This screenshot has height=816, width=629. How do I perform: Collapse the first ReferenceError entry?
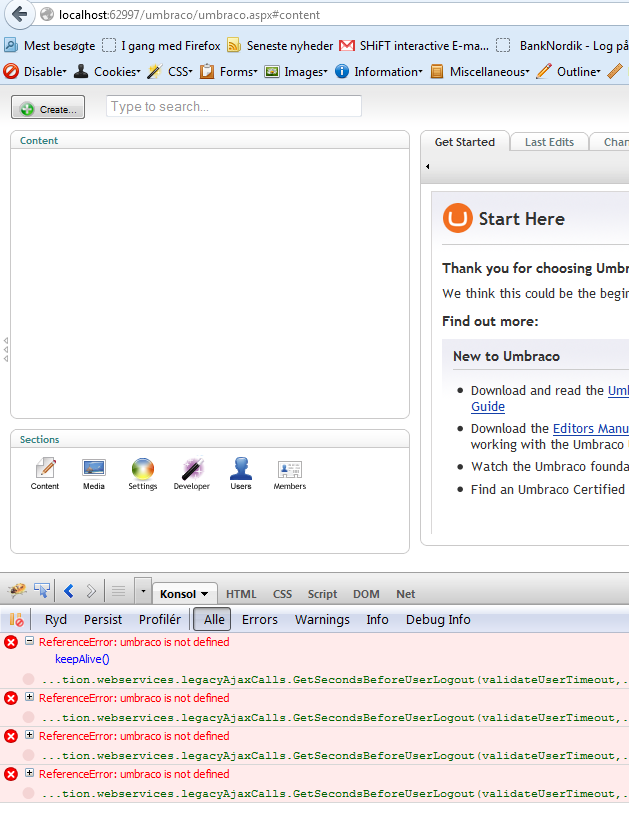tap(30, 641)
